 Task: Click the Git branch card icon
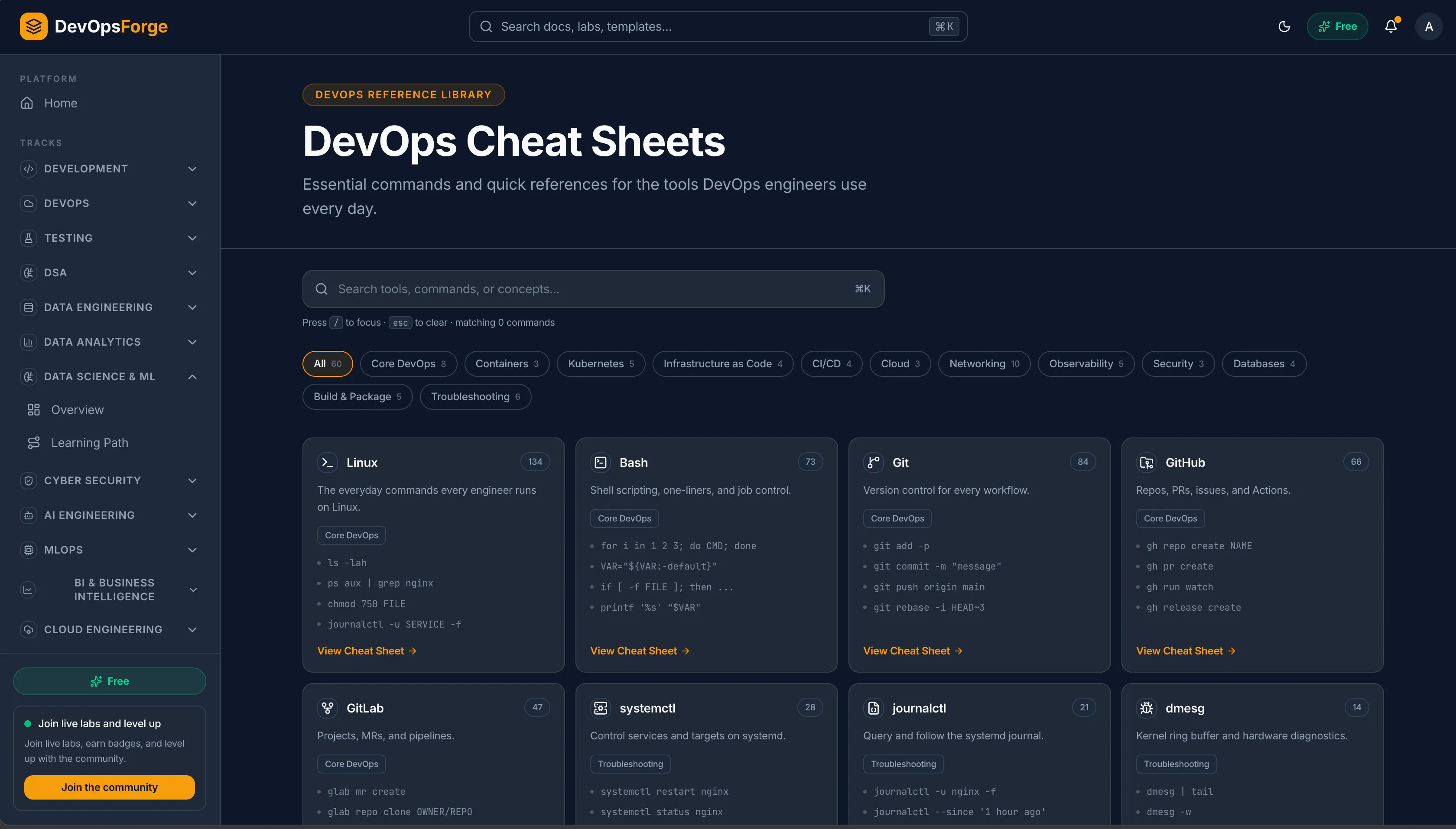pyautogui.click(x=873, y=462)
